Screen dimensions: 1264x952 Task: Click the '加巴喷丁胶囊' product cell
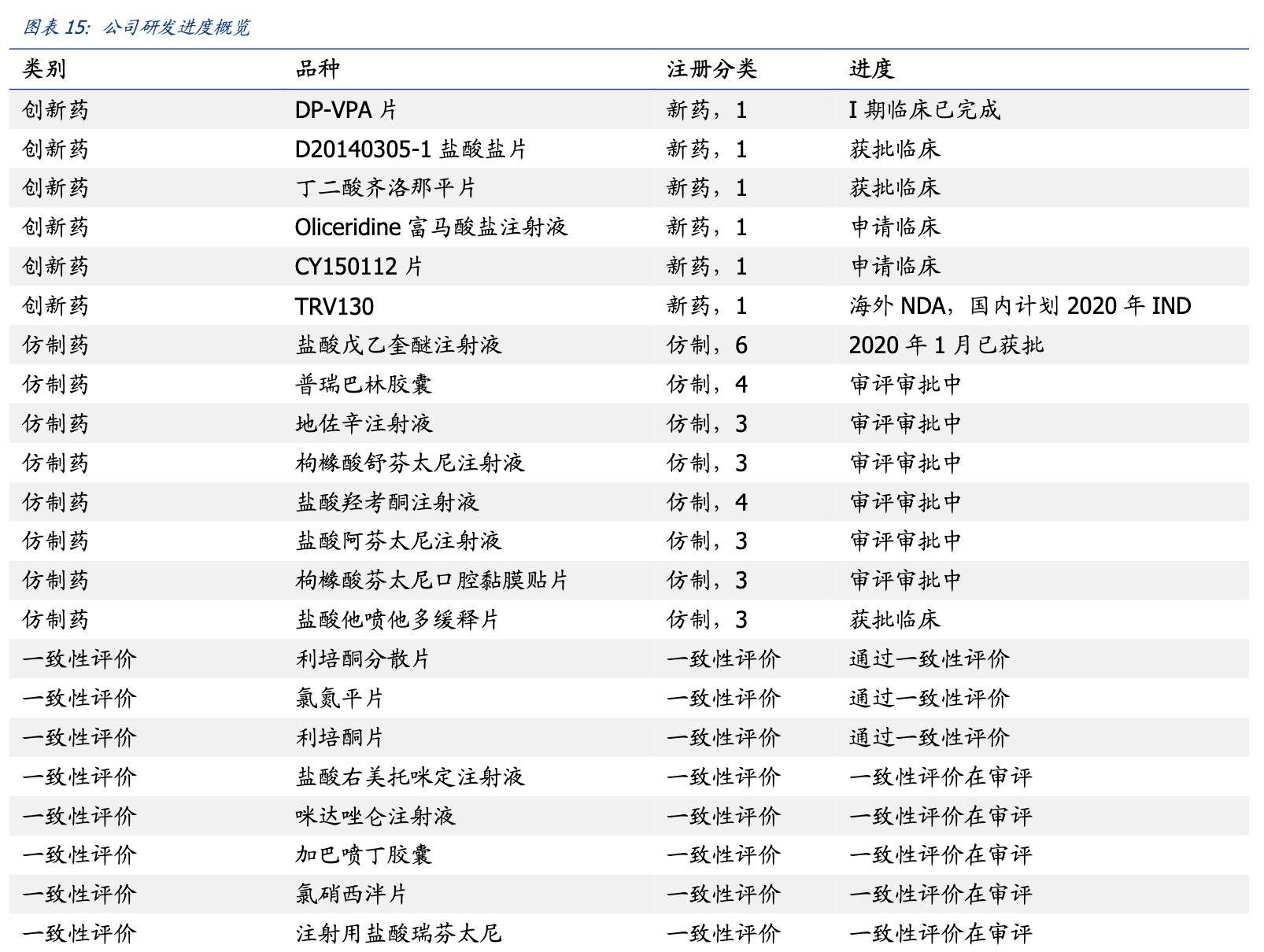[x=364, y=855]
